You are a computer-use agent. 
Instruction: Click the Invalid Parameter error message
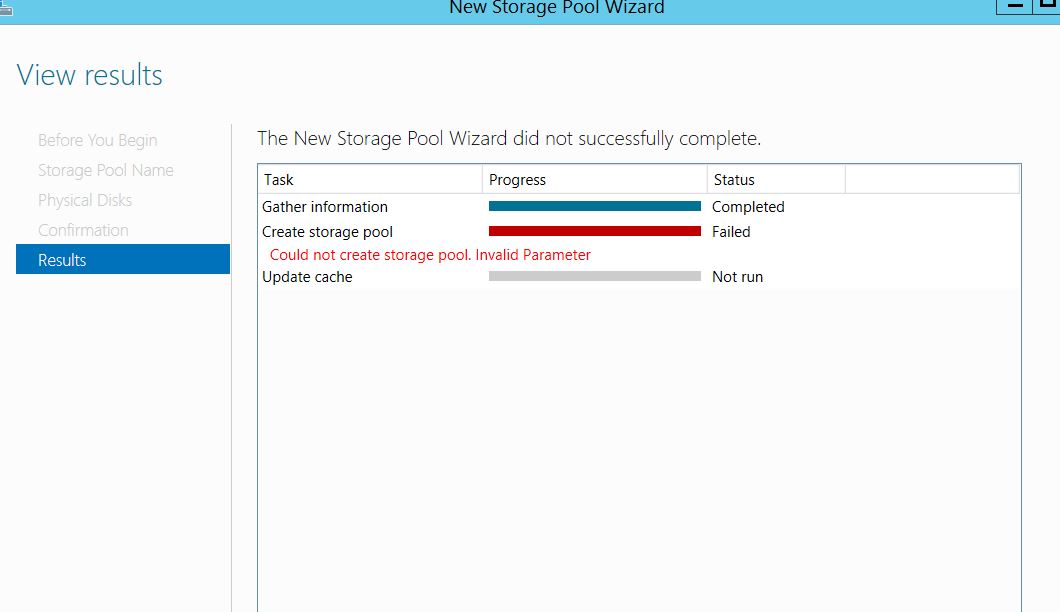pyautogui.click(x=430, y=255)
